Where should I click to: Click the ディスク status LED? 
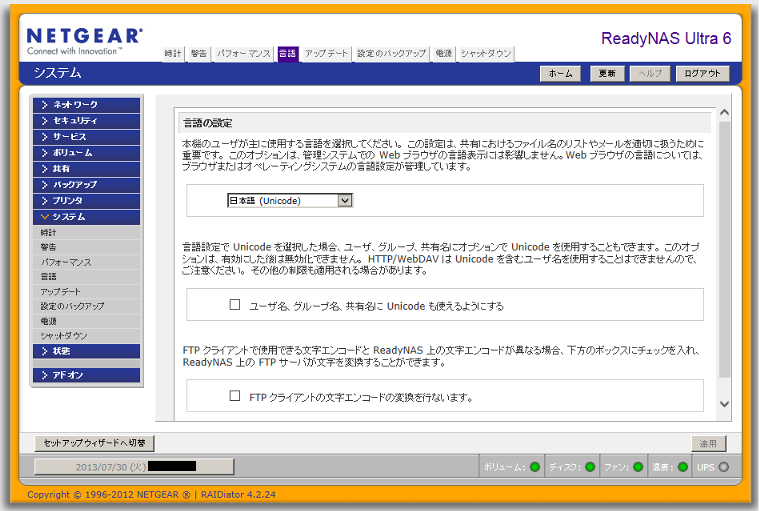point(590,467)
